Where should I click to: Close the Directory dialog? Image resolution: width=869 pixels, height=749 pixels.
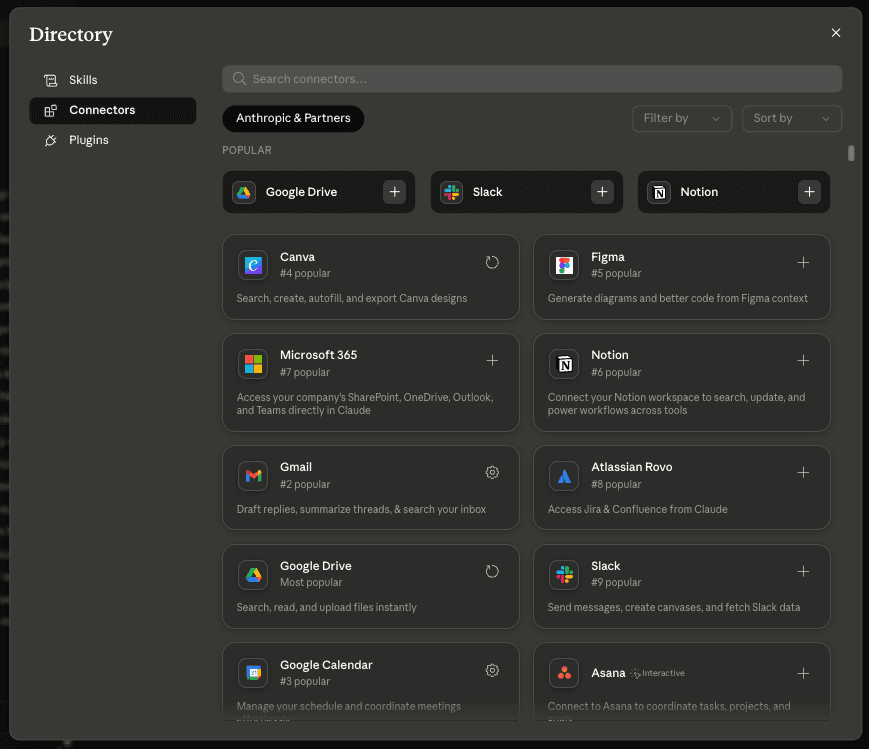pyautogui.click(x=836, y=33)
